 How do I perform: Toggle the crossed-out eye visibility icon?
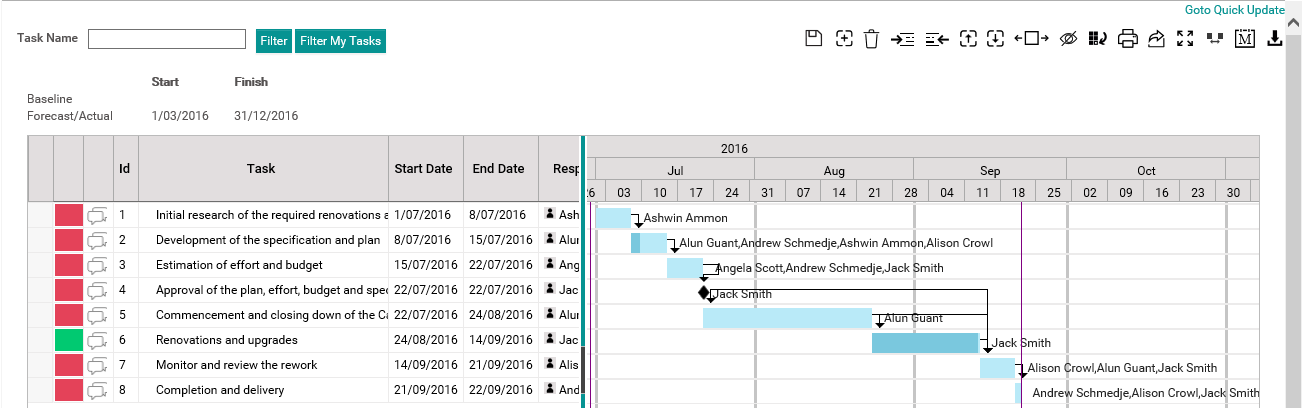(1067, 39)
